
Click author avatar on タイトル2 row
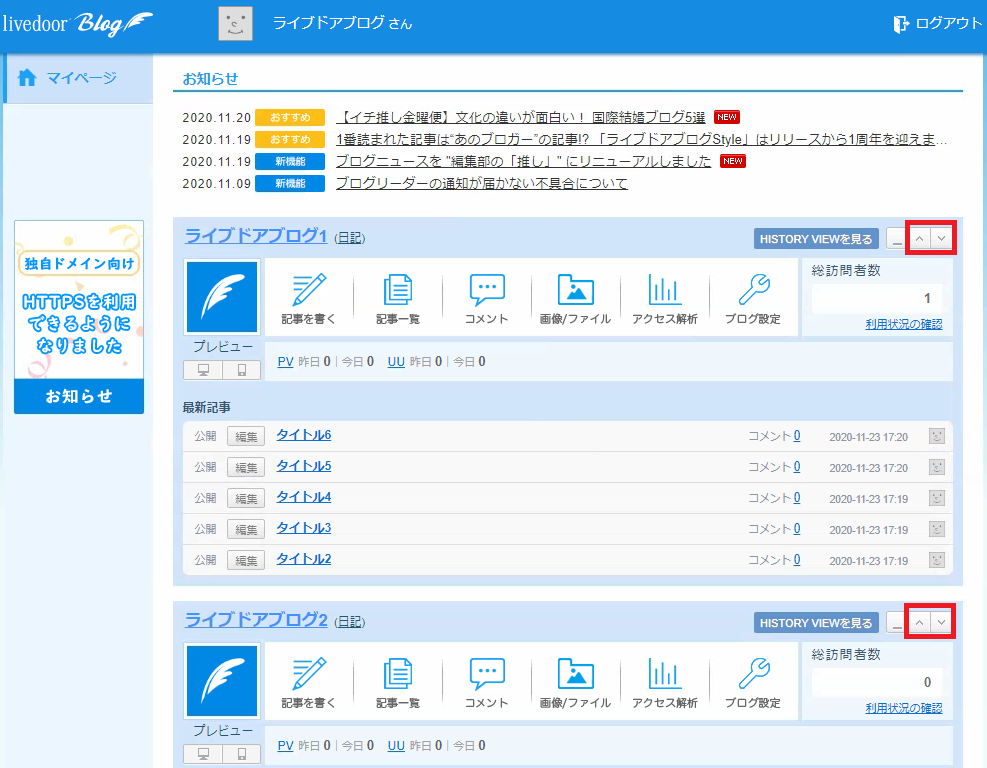click(937, 560)
